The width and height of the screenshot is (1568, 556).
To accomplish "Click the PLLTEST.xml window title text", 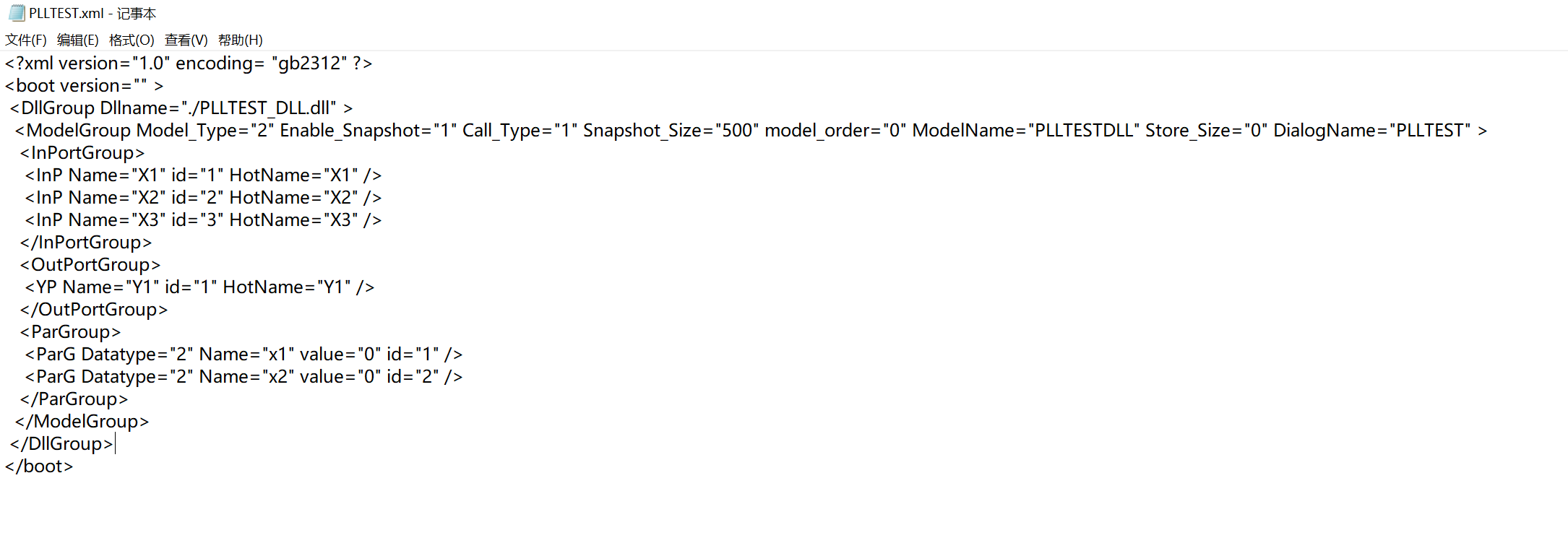I will (x=92, y=14).
